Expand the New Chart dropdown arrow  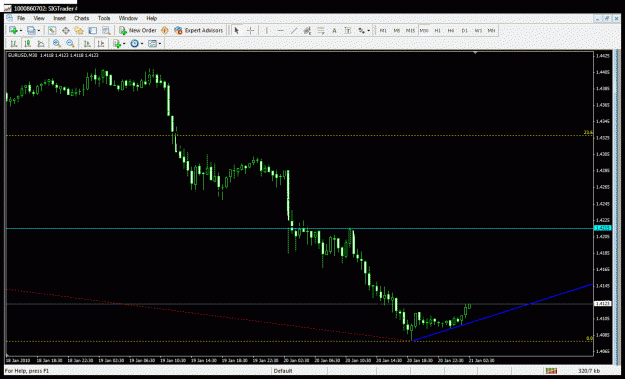[21, 31]
